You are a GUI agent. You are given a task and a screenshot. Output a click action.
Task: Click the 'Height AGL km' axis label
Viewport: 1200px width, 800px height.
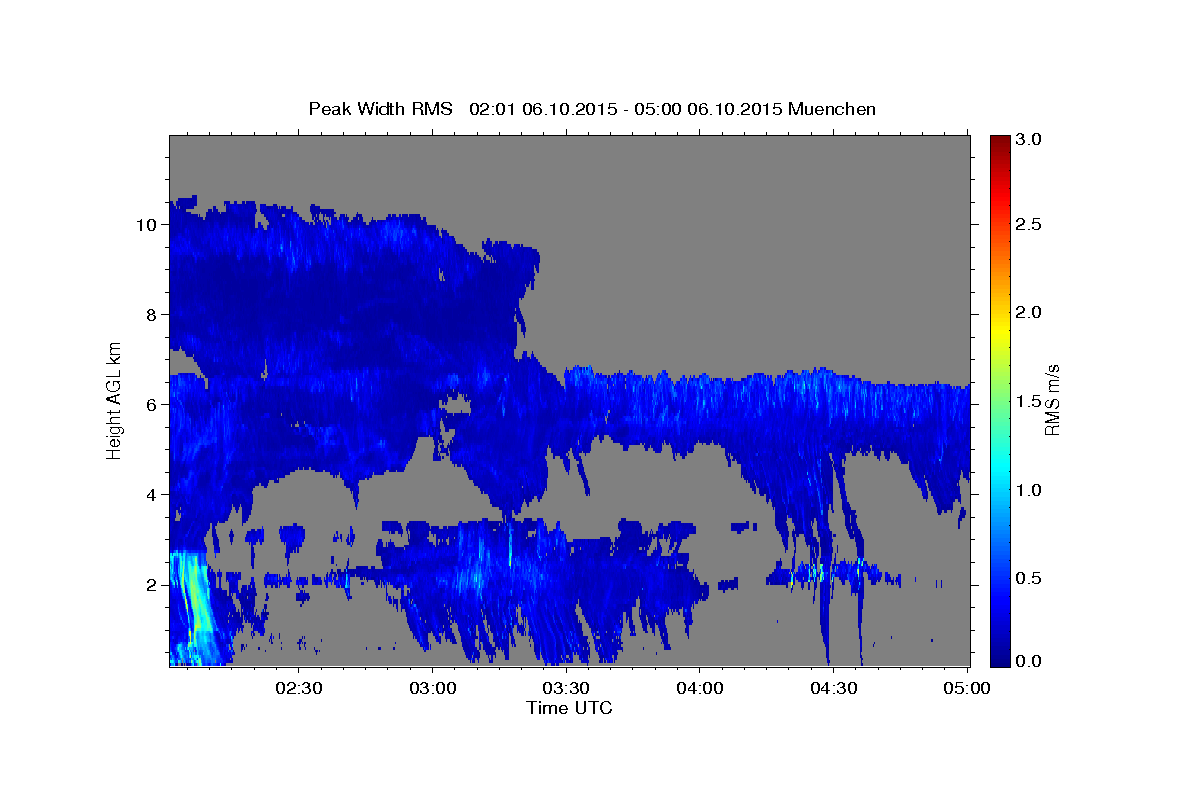click(x=115, y=400)
